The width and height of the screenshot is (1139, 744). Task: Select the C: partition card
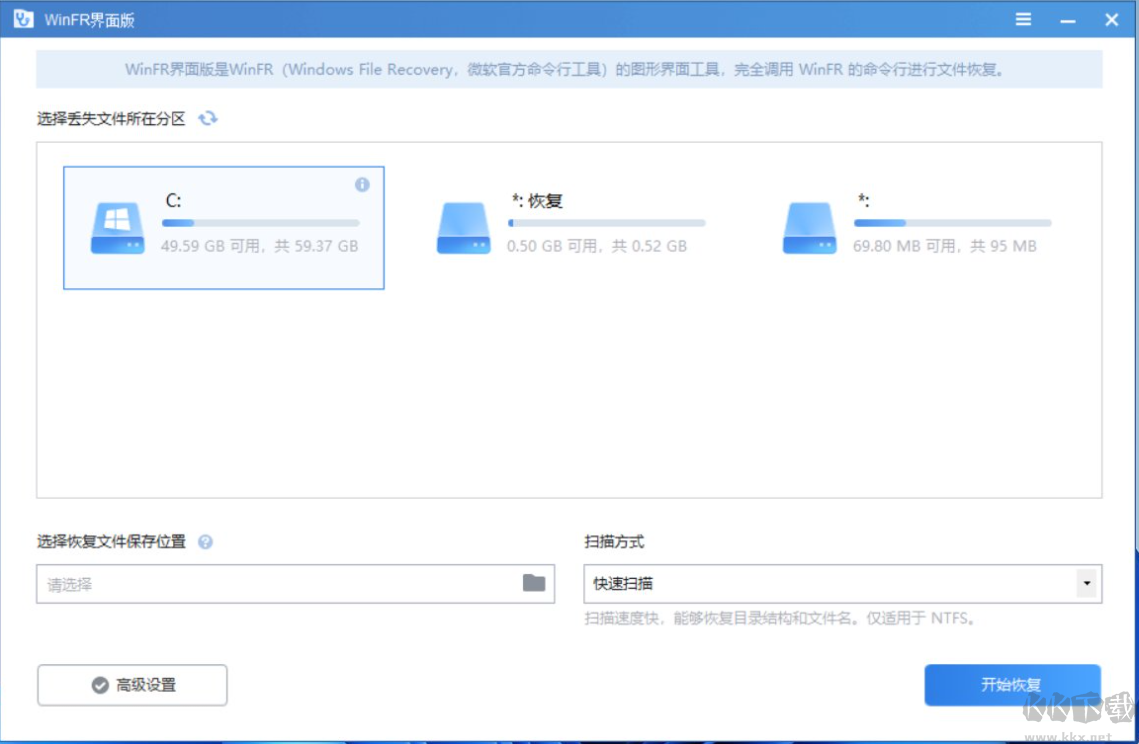(225, 227)
